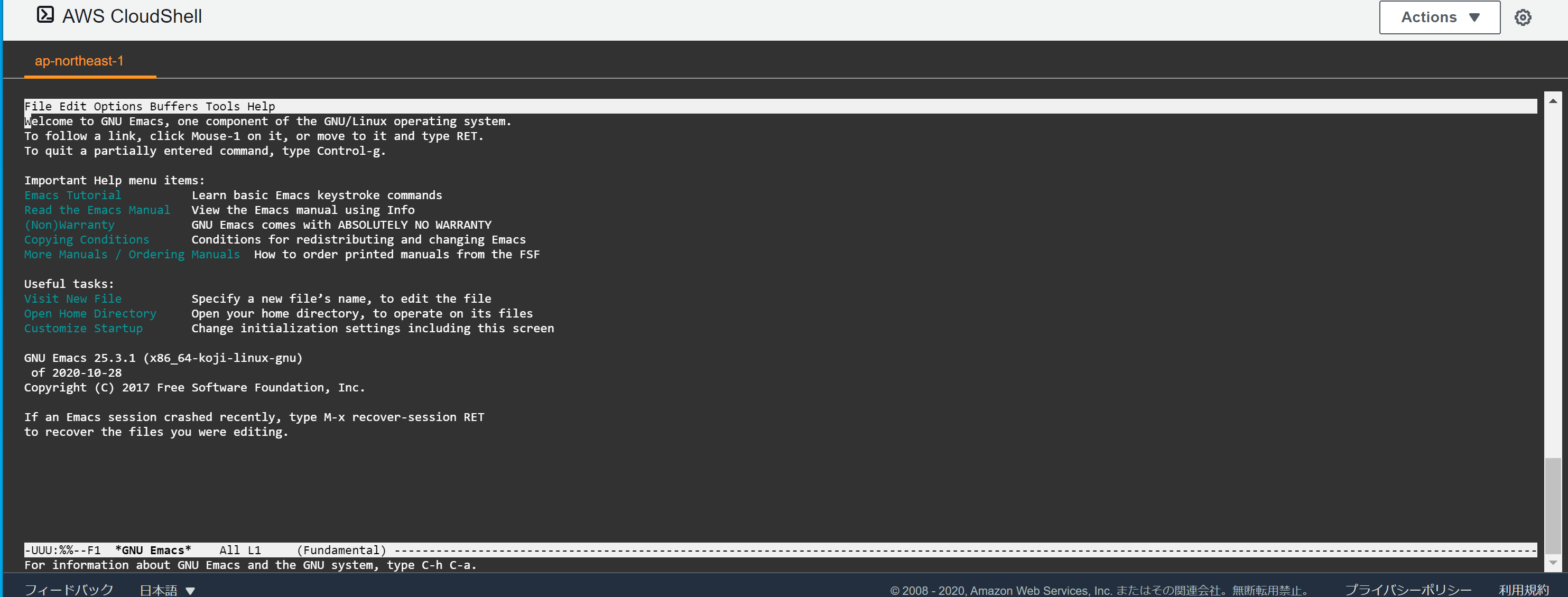This screenshot has height=597, width=1568.
Task: Open the Actions dropdown
Action: (1439, 17)
